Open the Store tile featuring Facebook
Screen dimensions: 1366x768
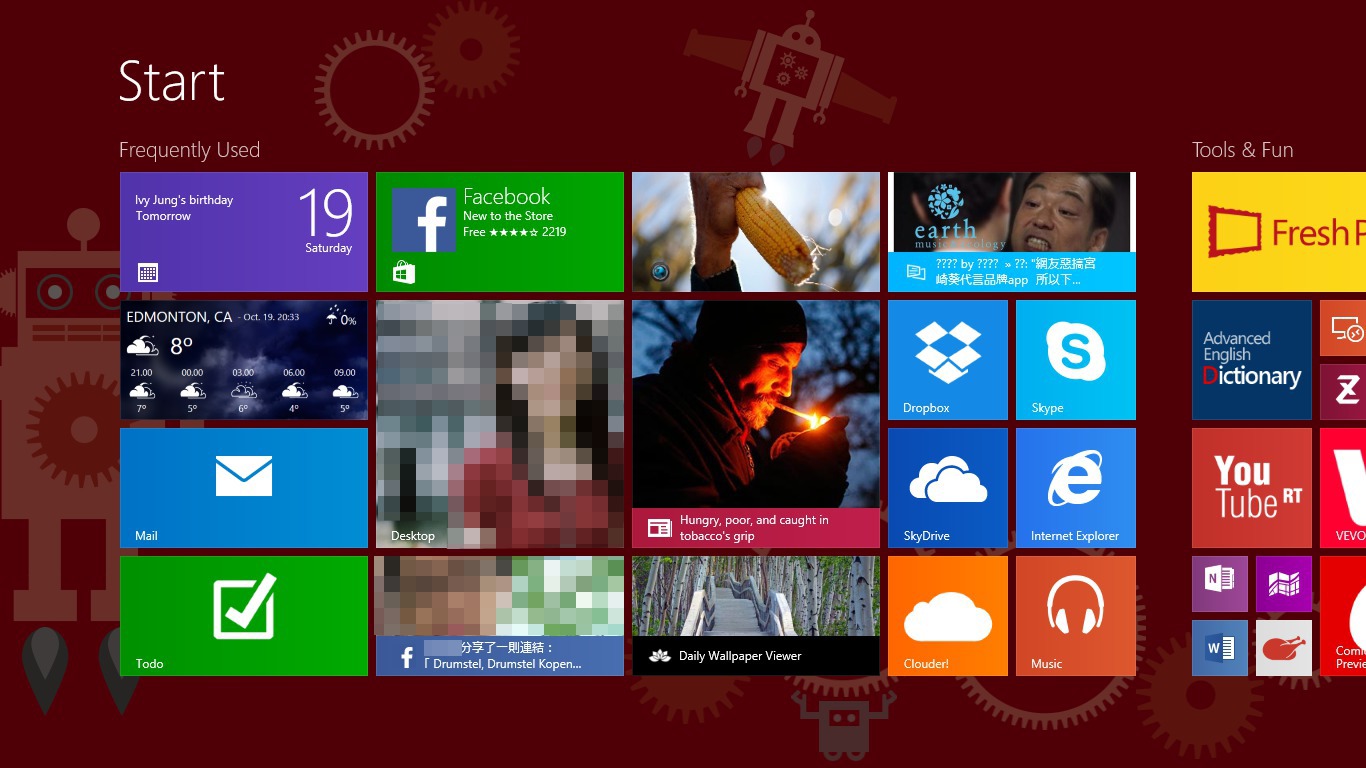pos(500,232)
